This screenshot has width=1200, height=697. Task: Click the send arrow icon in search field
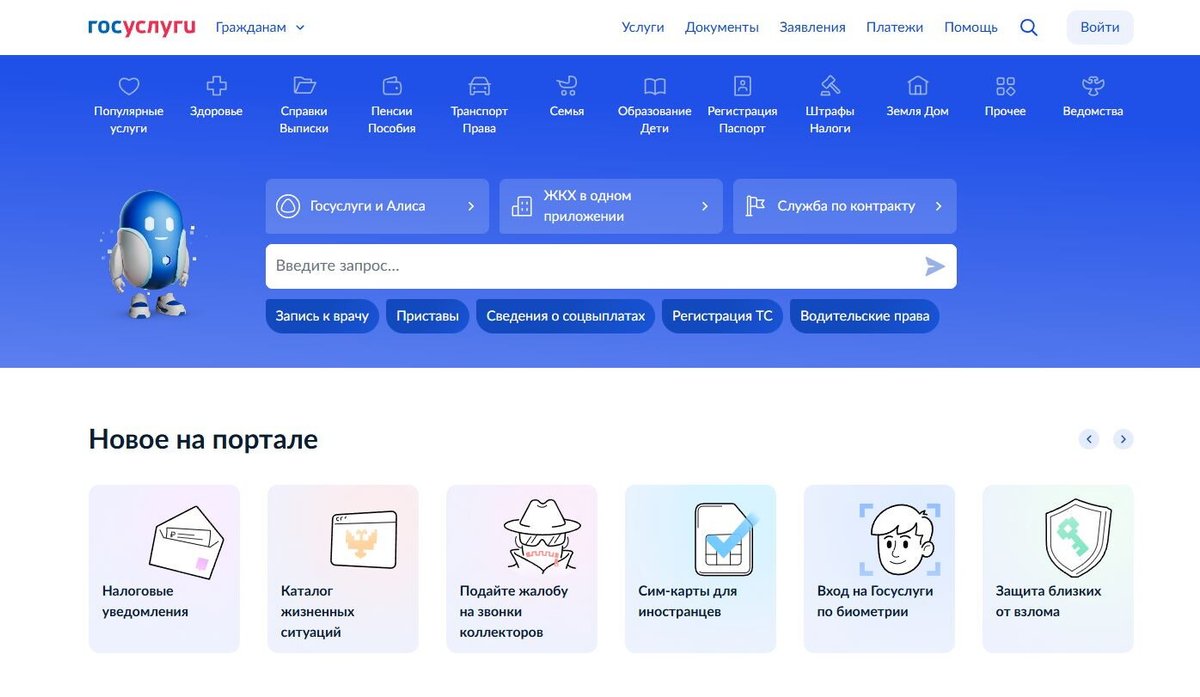point(935,266)
